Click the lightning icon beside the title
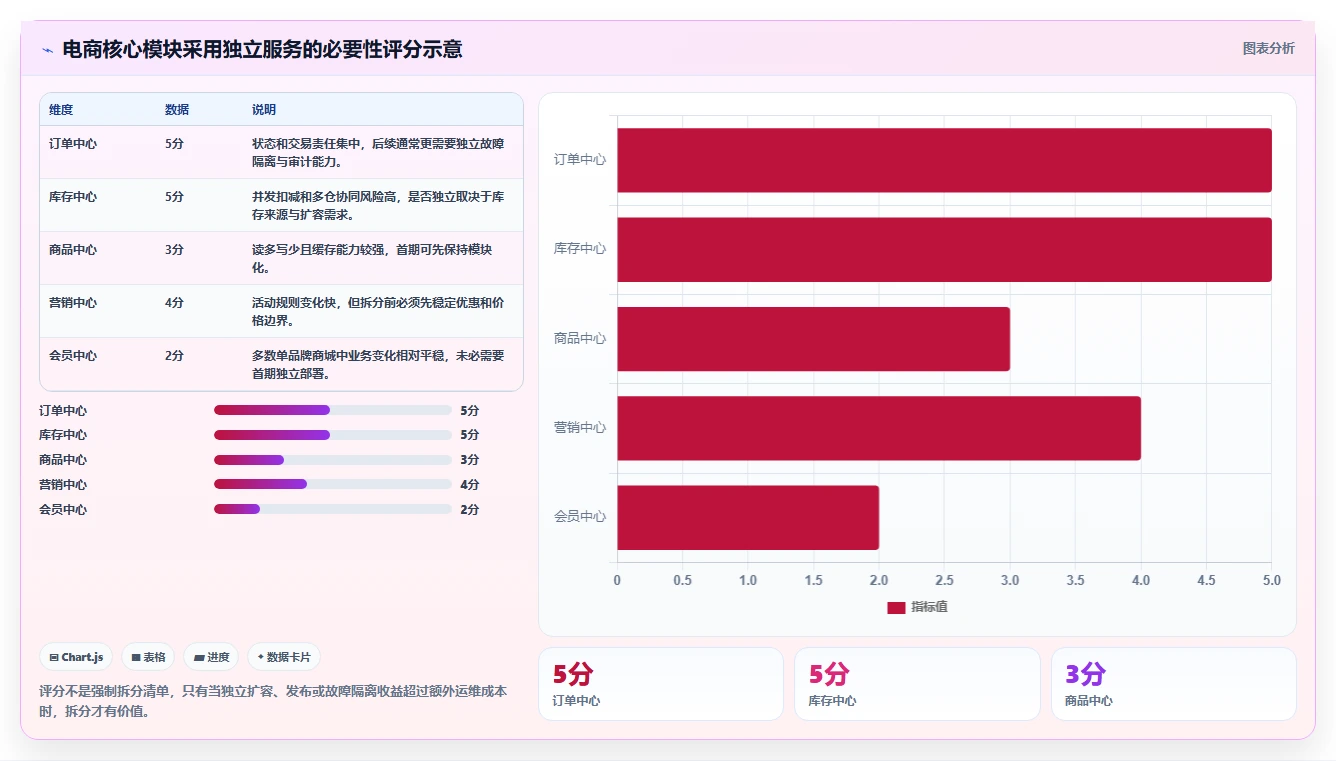This screenshot has width=1336, height=761. tap(47, 50)
